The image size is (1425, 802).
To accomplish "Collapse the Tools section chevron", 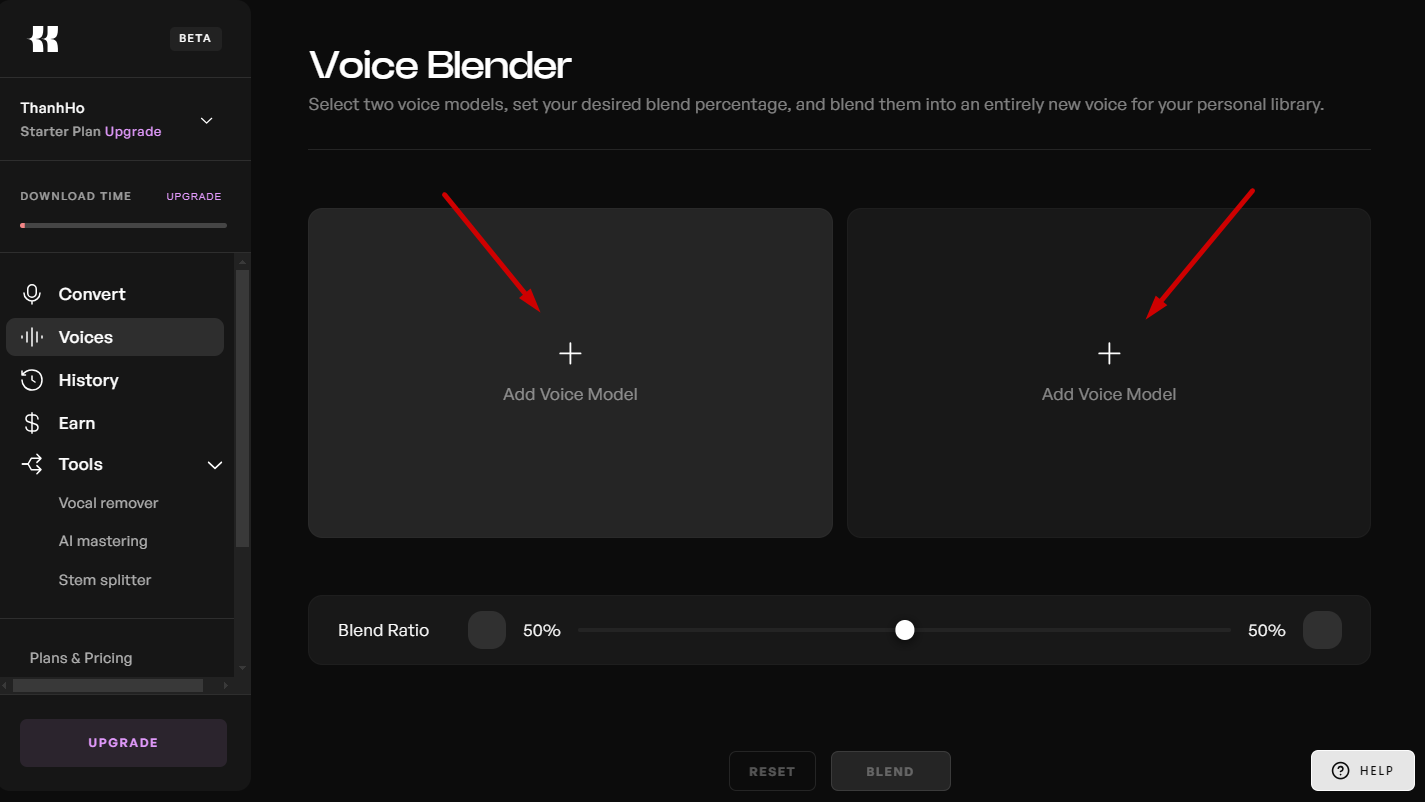I will point(214,465).
